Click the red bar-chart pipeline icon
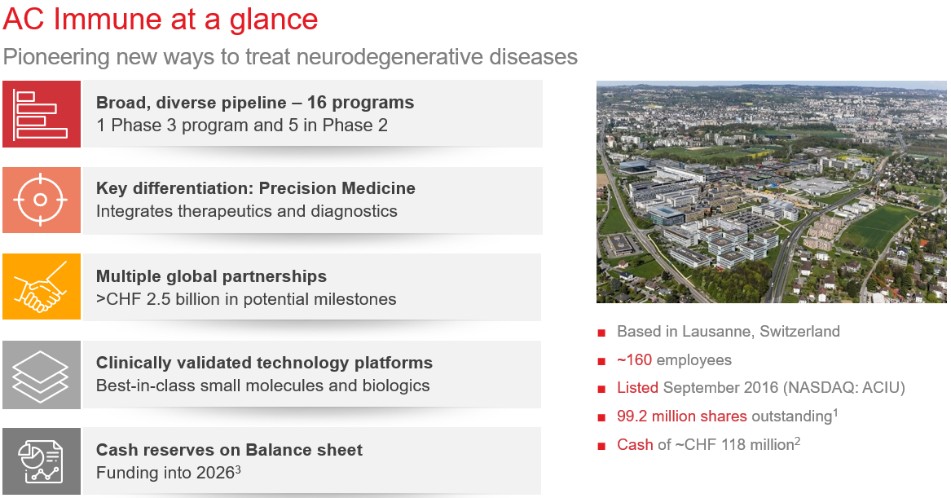This screenshot has height=498, width=951. click(x=41, y=114)
